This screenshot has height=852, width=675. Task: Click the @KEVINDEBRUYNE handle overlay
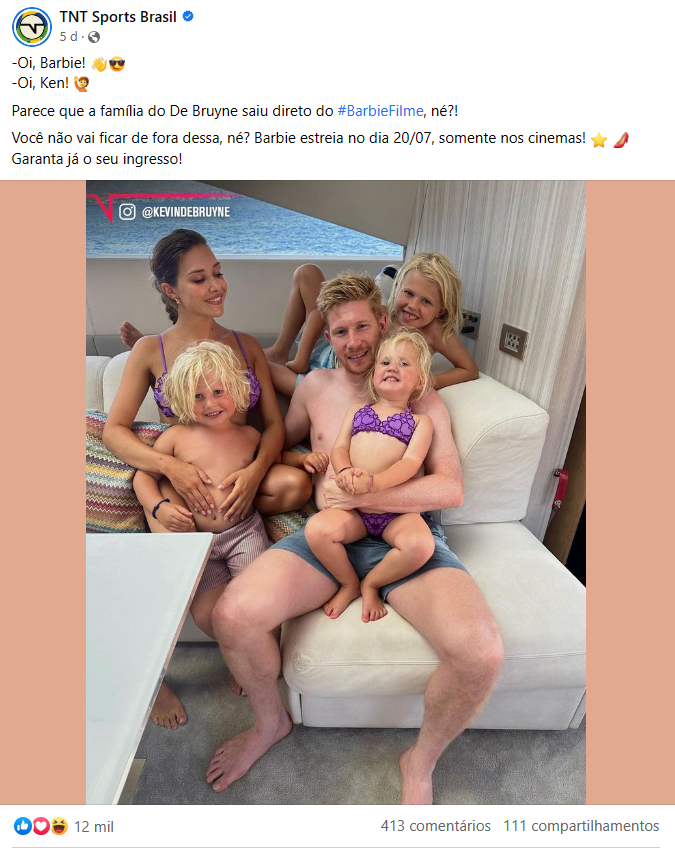coord(186,212)
